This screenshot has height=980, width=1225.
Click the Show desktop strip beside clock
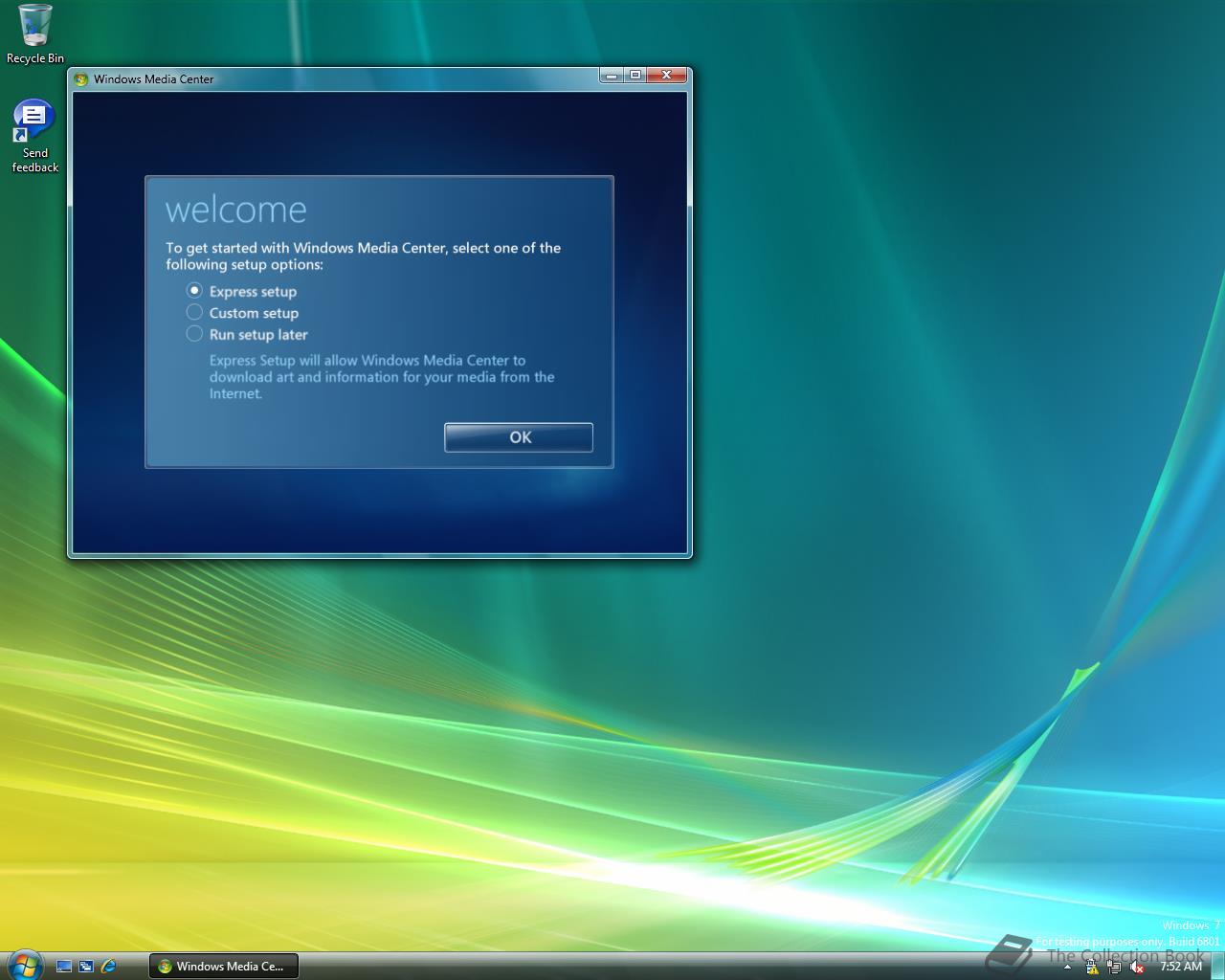pos(1217,967)
